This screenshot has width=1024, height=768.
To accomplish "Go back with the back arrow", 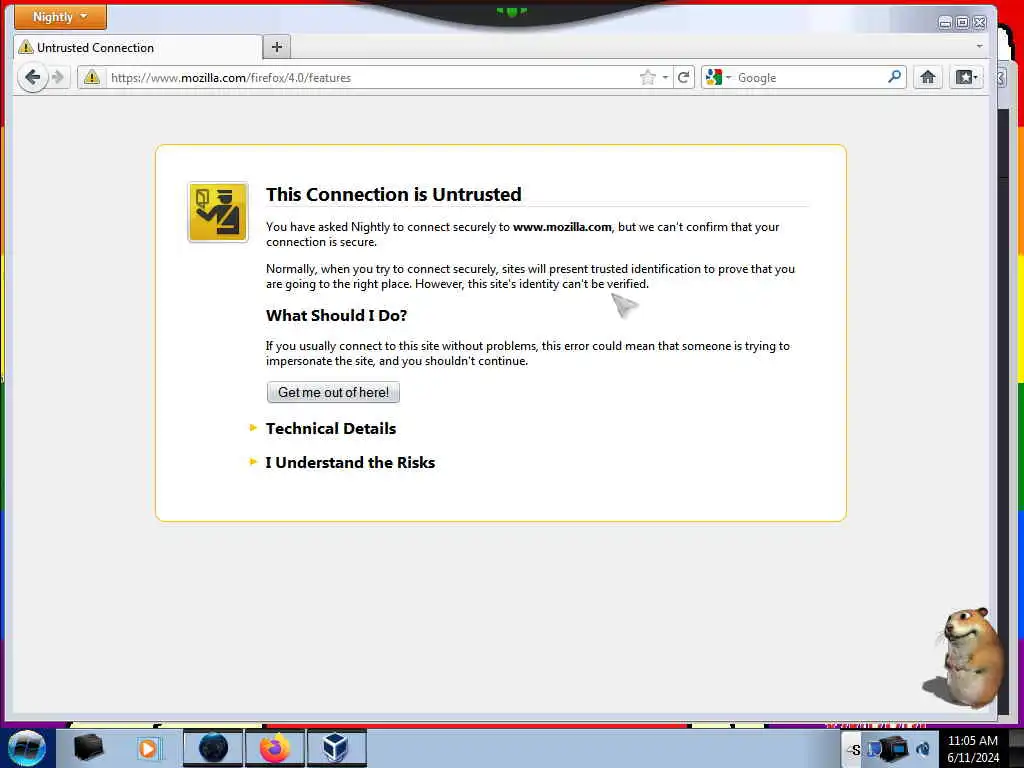I will [32, 78].
